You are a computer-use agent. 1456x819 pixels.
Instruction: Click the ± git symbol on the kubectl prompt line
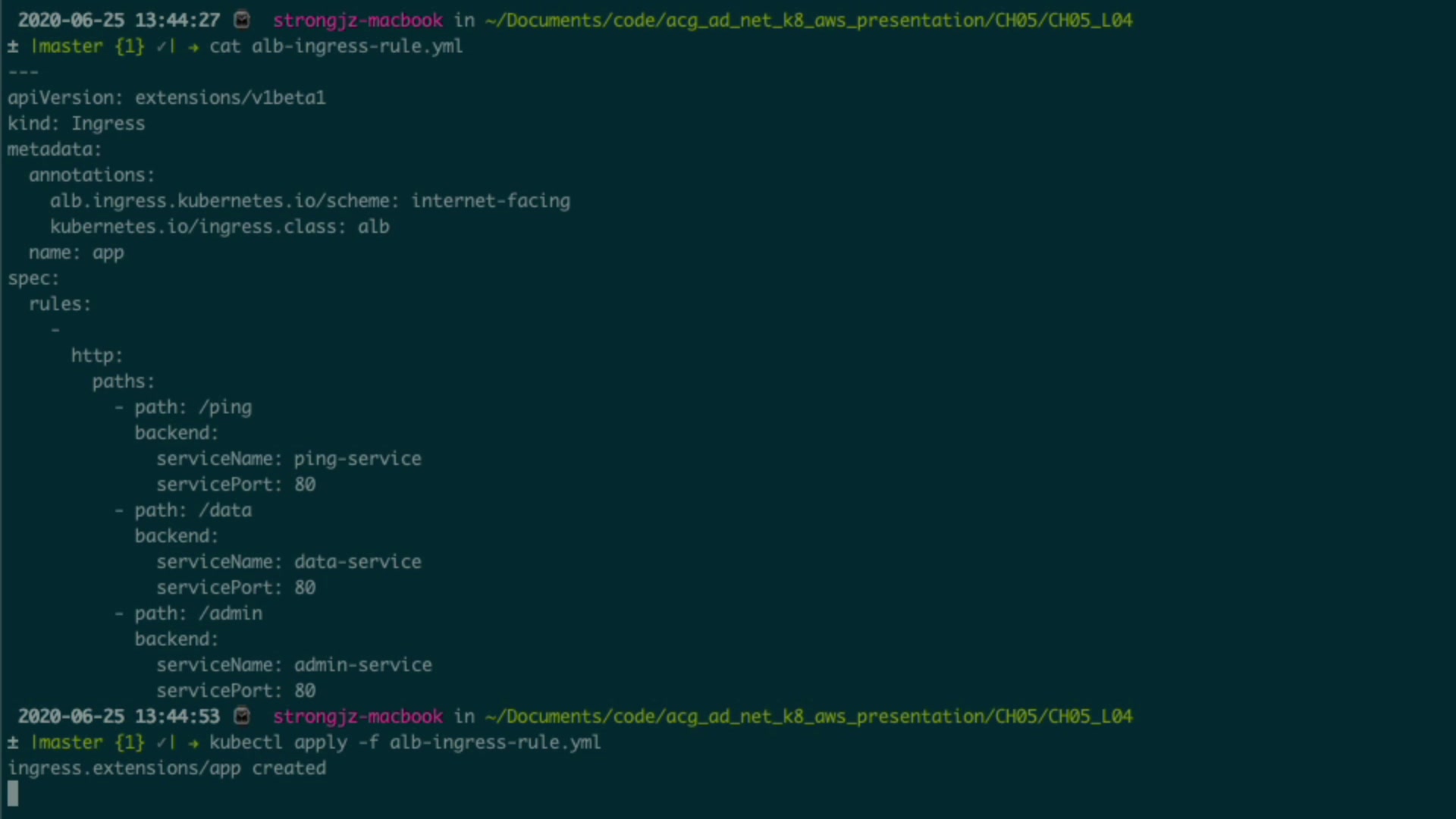13,742
